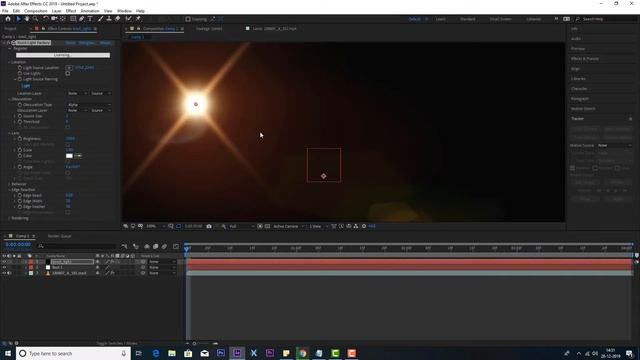The height and width of the screenshot is (360, 640).
Task: Open the Window menu
Action: click(x=124, y=11)
